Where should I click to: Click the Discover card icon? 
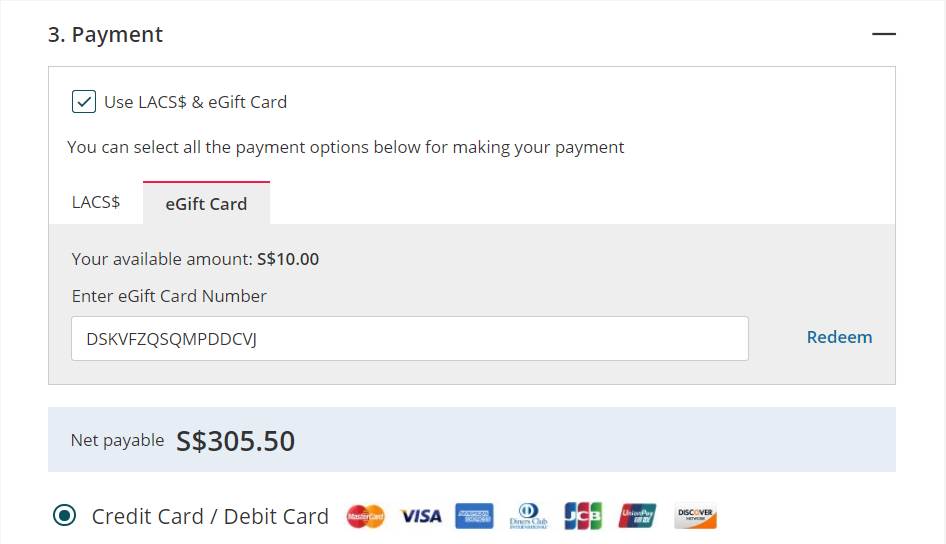point(695,516)
